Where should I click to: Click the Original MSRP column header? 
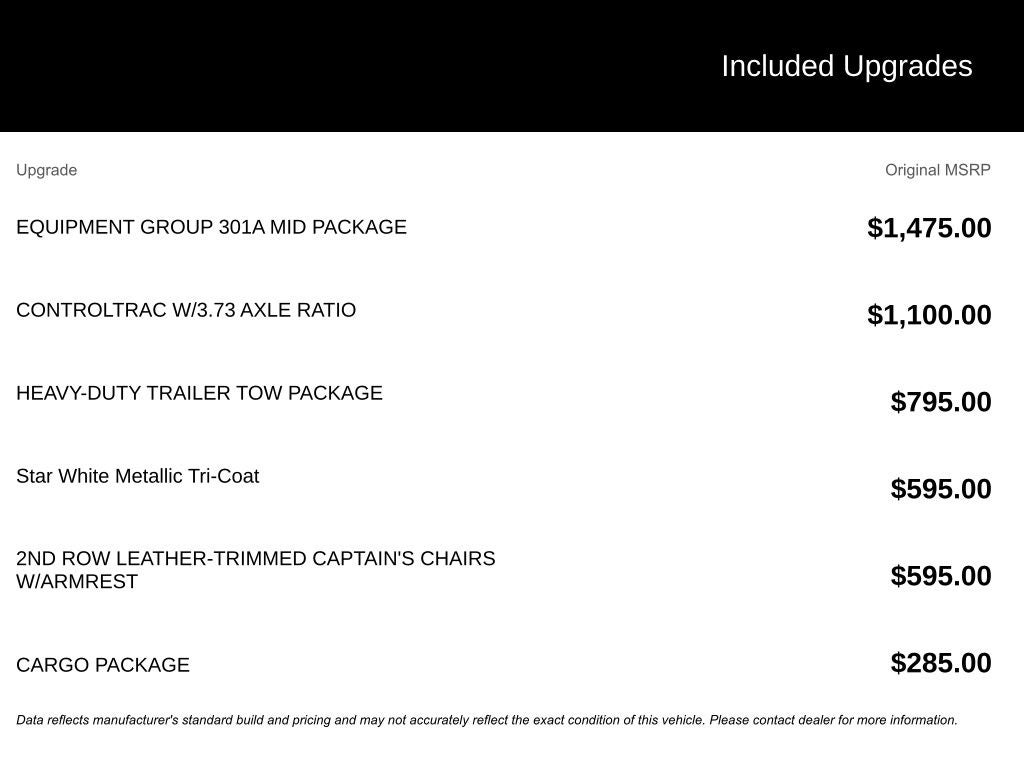coord(937,170)
